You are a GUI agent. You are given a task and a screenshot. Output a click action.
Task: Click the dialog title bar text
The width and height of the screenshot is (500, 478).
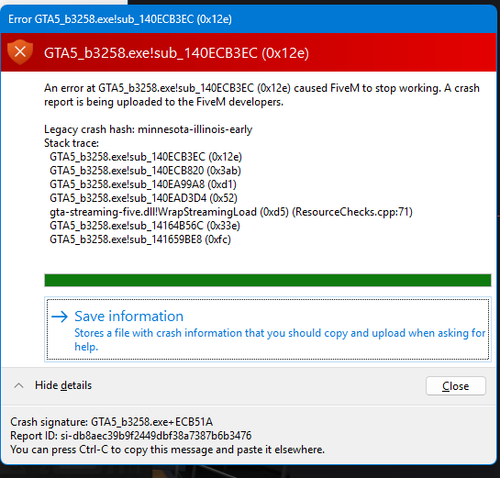click(120, 19)
